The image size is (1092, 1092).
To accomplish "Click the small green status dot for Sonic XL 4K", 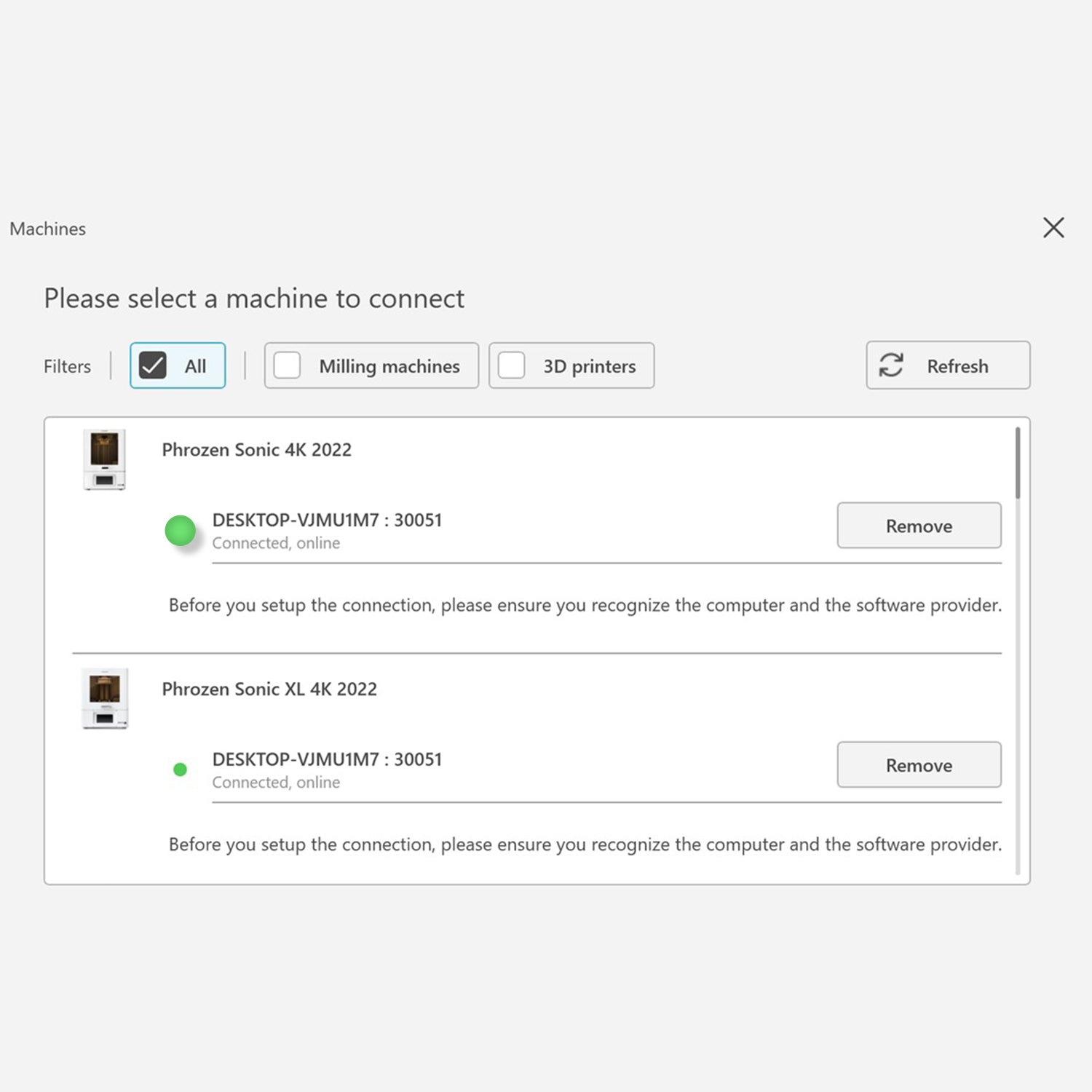I will (x=180, y=769).
